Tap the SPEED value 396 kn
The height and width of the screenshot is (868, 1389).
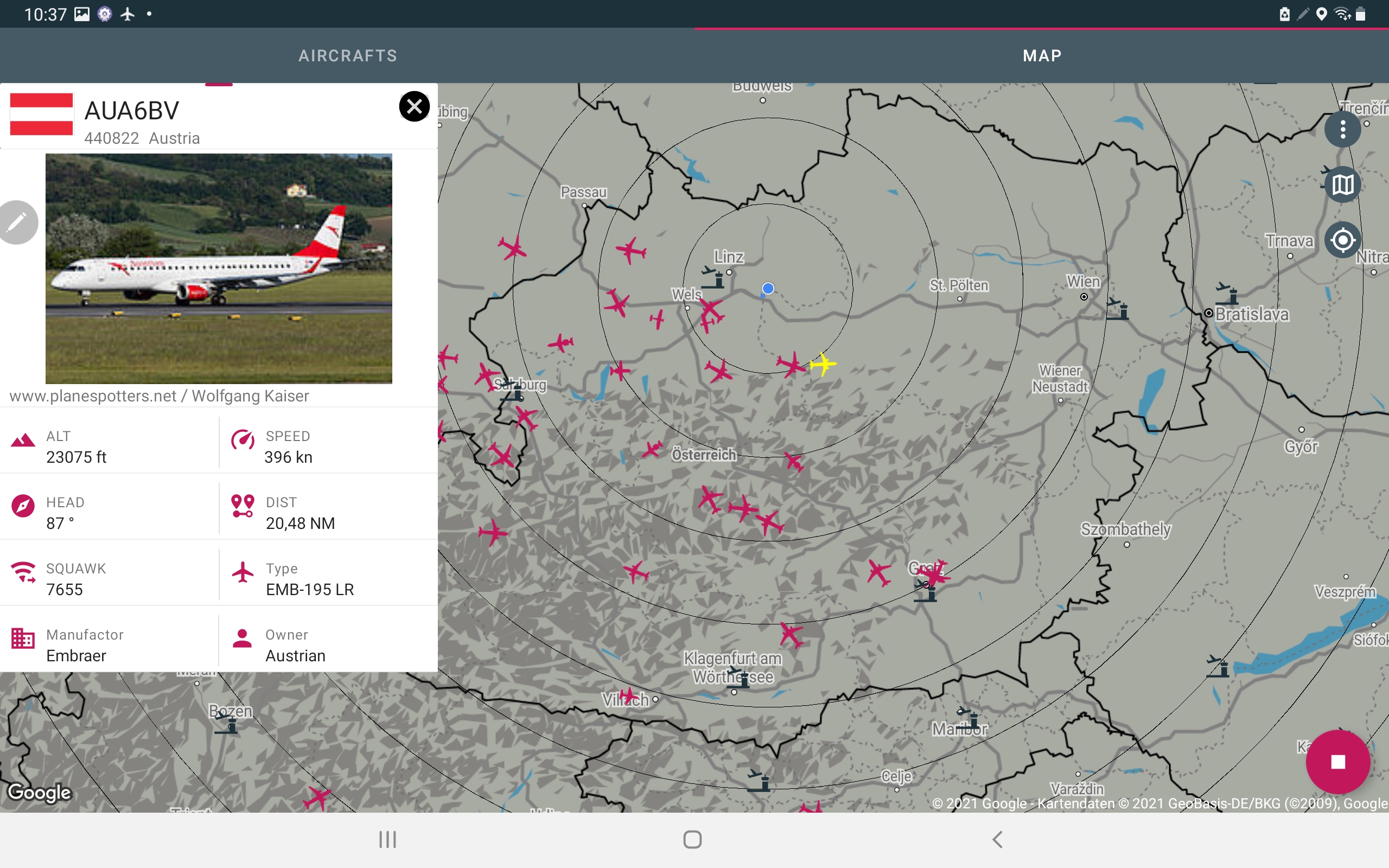[x=288, y=457]
